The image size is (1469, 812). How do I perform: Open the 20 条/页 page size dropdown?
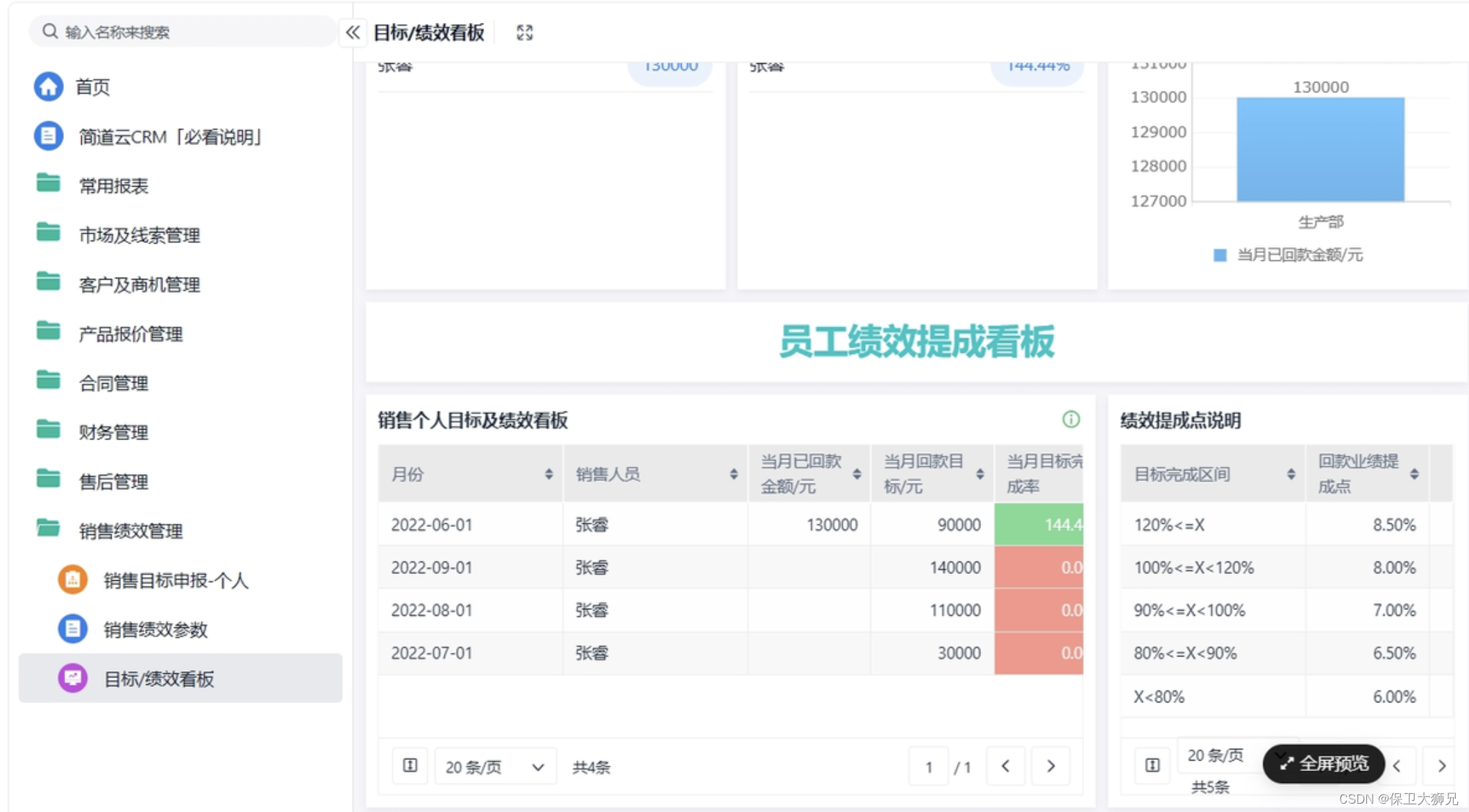[495, 767]
